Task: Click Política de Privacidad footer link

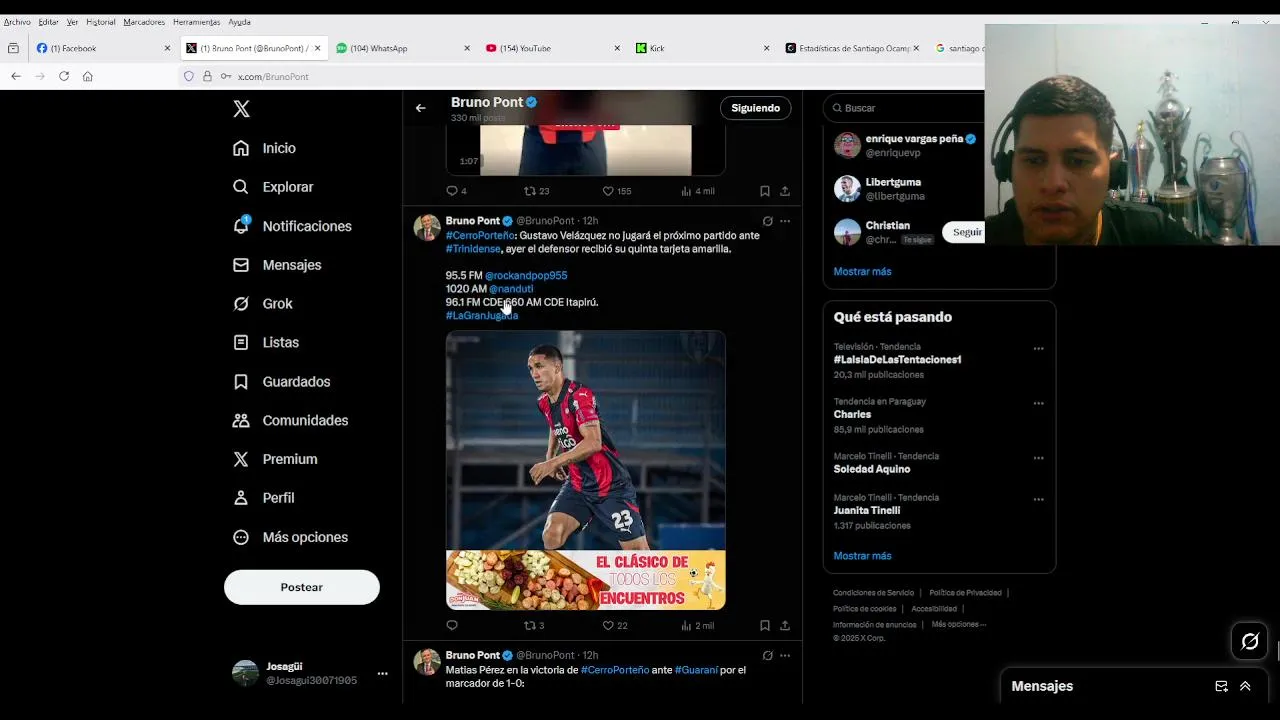Action: pos(965,593)
